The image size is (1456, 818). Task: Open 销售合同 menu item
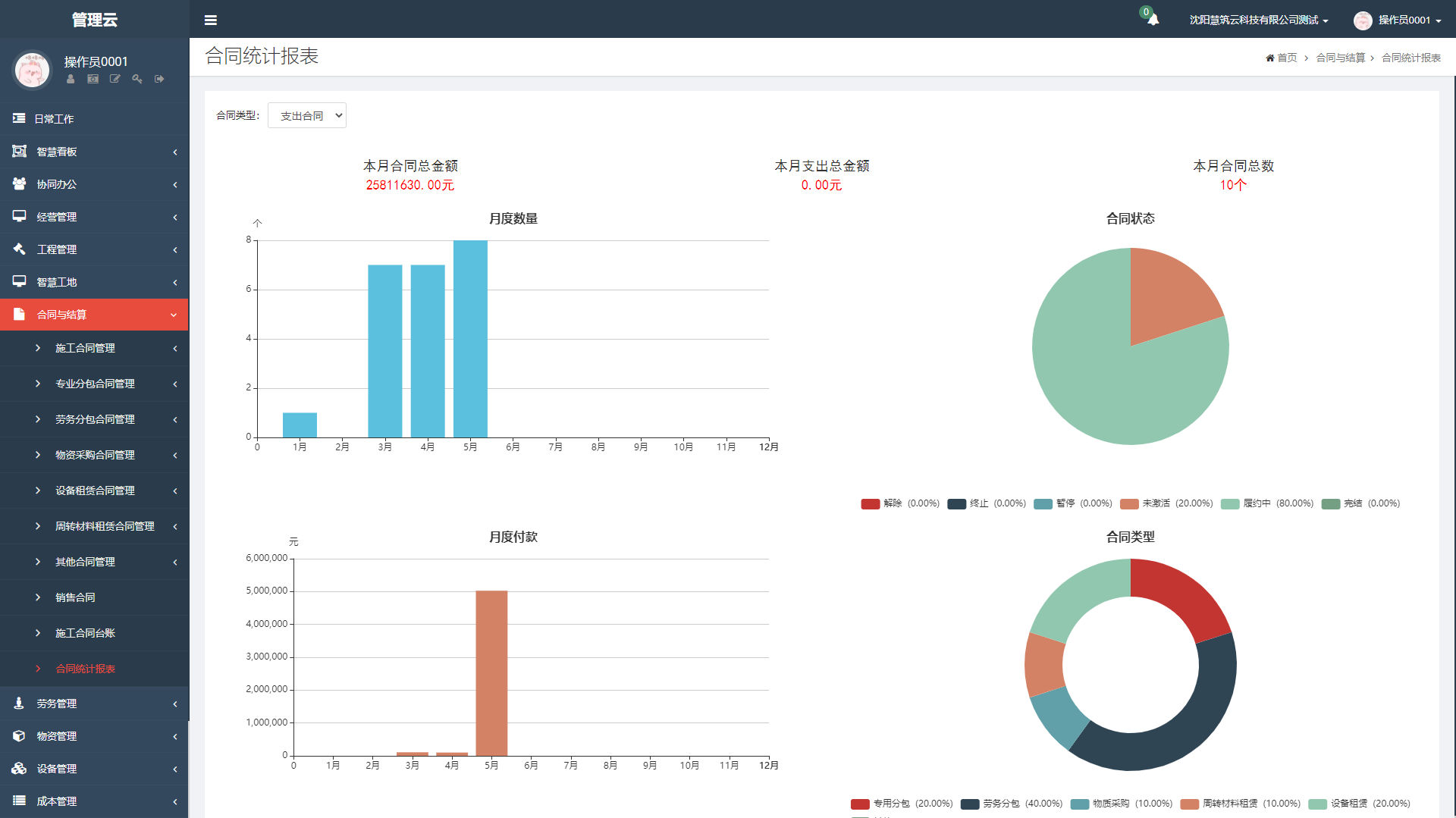pyautogui.click(x=94, y=597)
